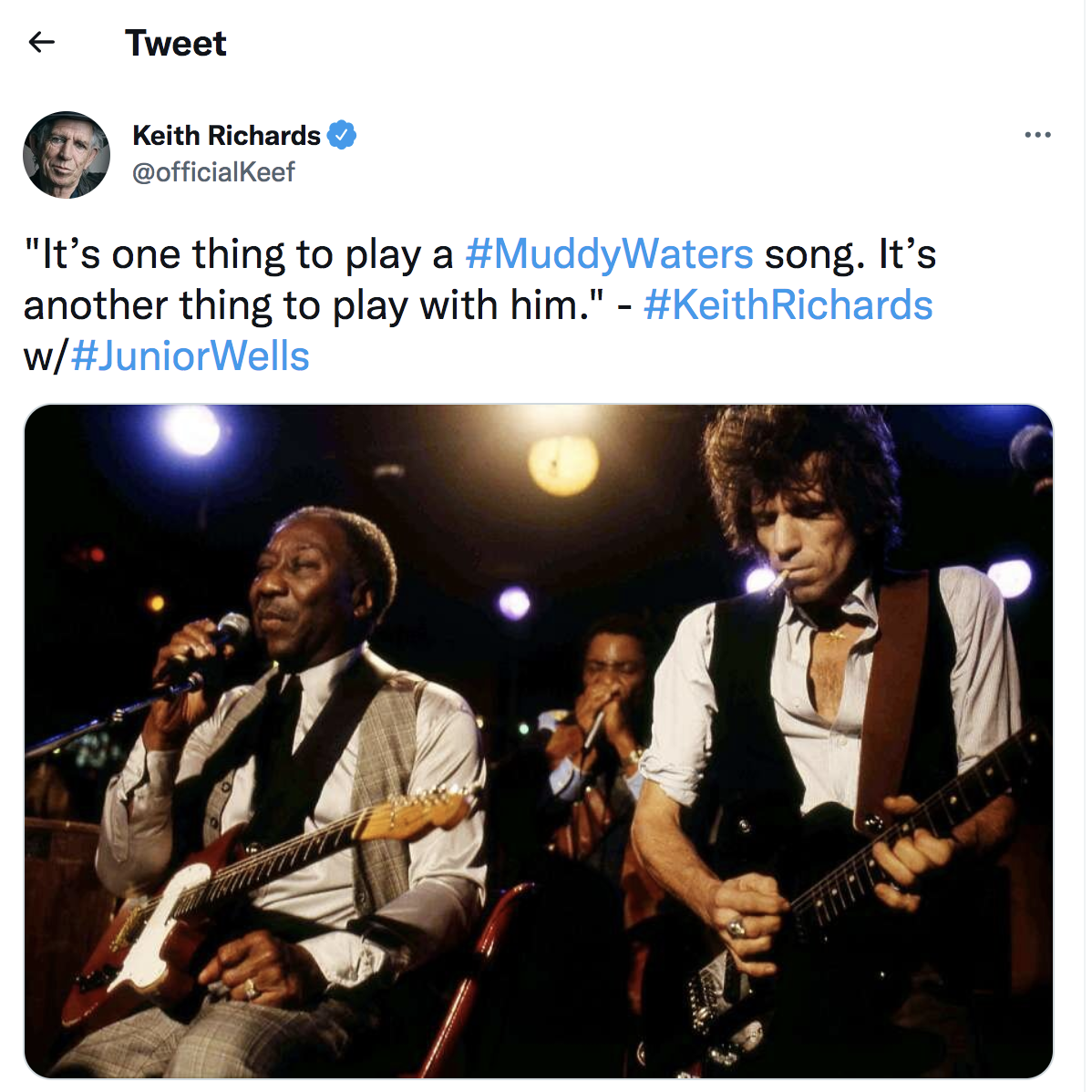Click the blue verified badge icon
The image size is (1092, 1092).
pos(344,135)
